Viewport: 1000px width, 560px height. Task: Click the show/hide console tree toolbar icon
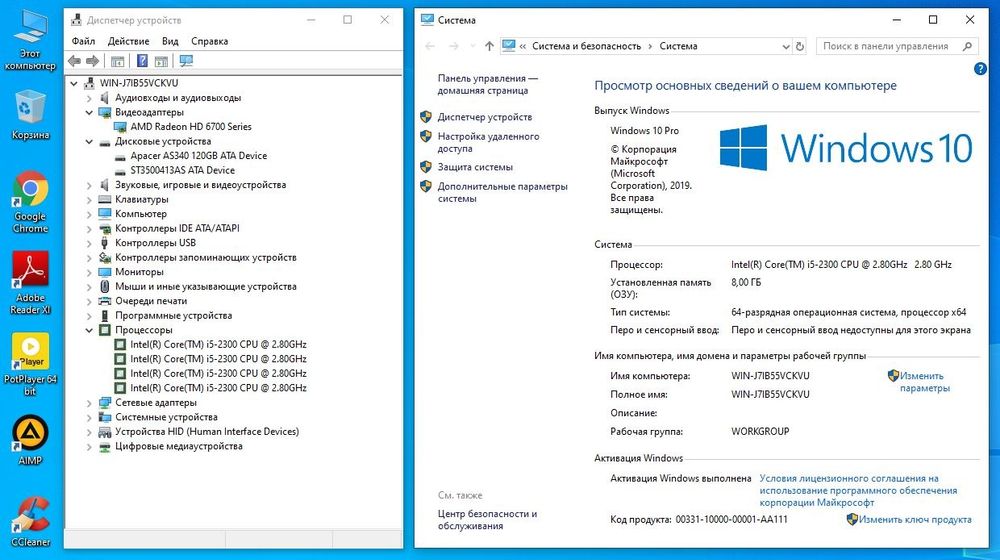coord(117,61)
